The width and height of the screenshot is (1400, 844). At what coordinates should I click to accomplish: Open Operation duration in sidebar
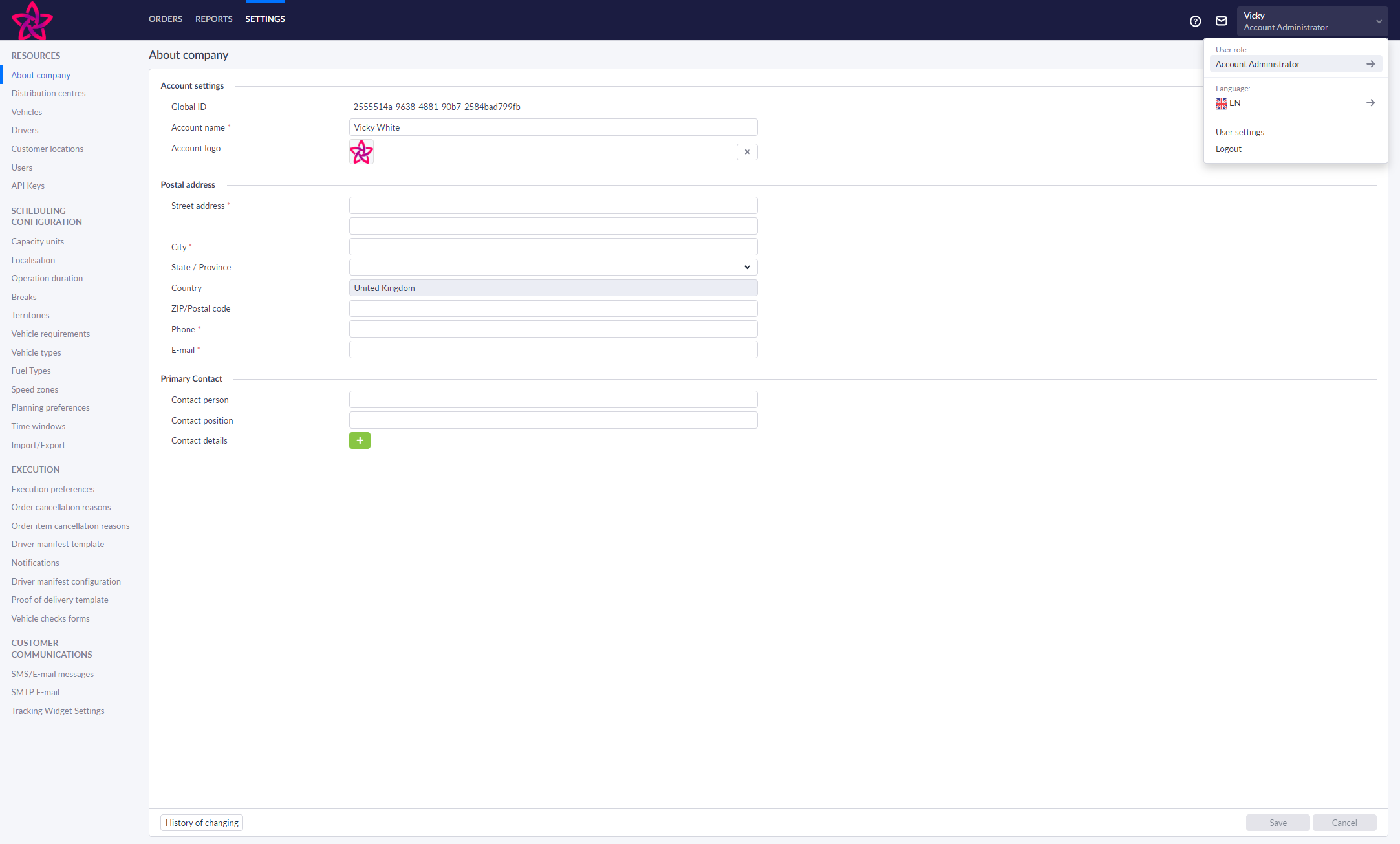point(47,278)
